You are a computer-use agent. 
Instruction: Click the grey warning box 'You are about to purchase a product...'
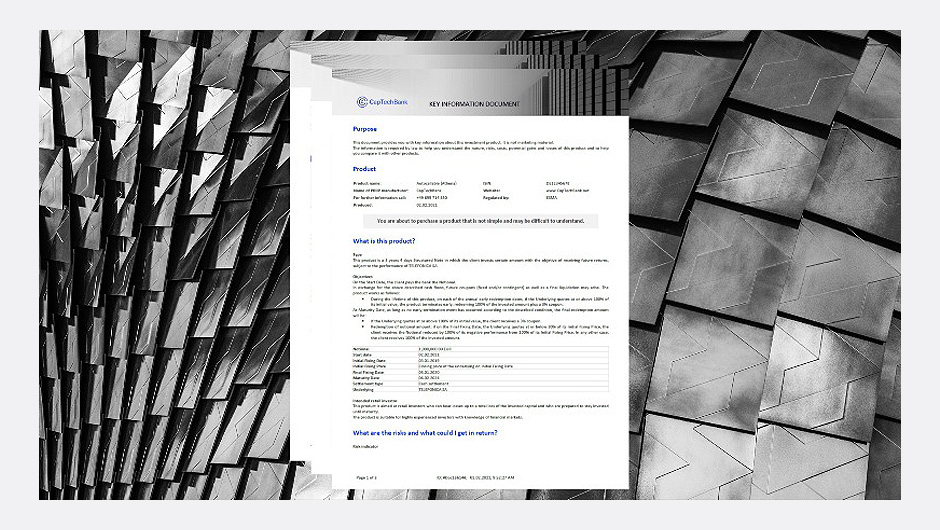tap(480, 221)
